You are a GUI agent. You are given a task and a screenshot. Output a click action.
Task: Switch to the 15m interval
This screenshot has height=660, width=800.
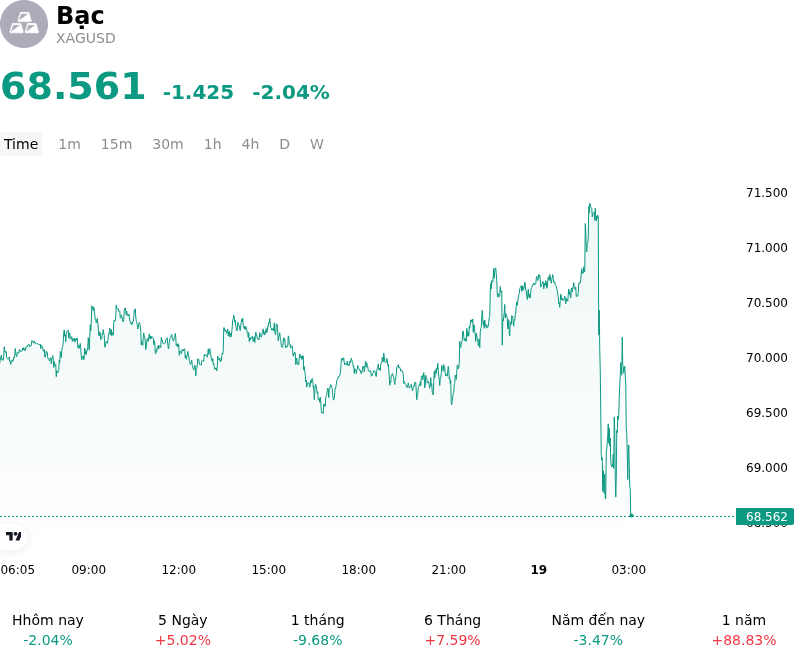[116, 144]
